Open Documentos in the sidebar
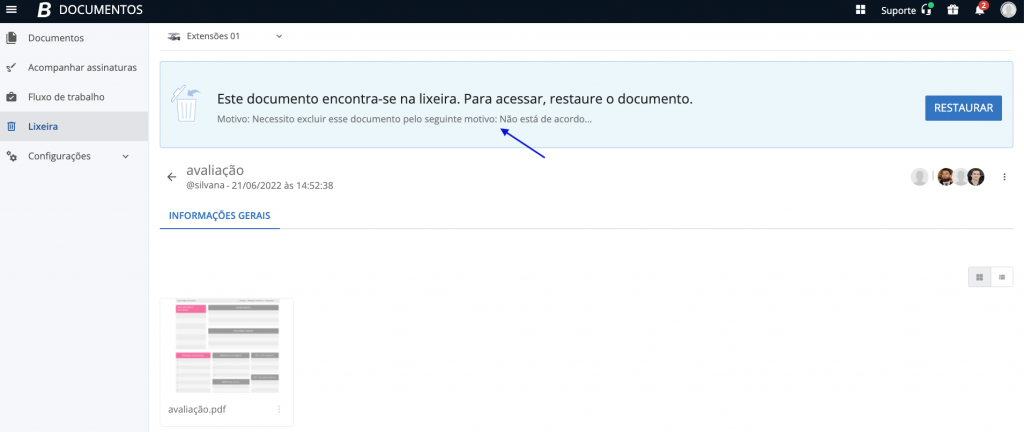1024x432 pixels. click(x=56, y=38)
